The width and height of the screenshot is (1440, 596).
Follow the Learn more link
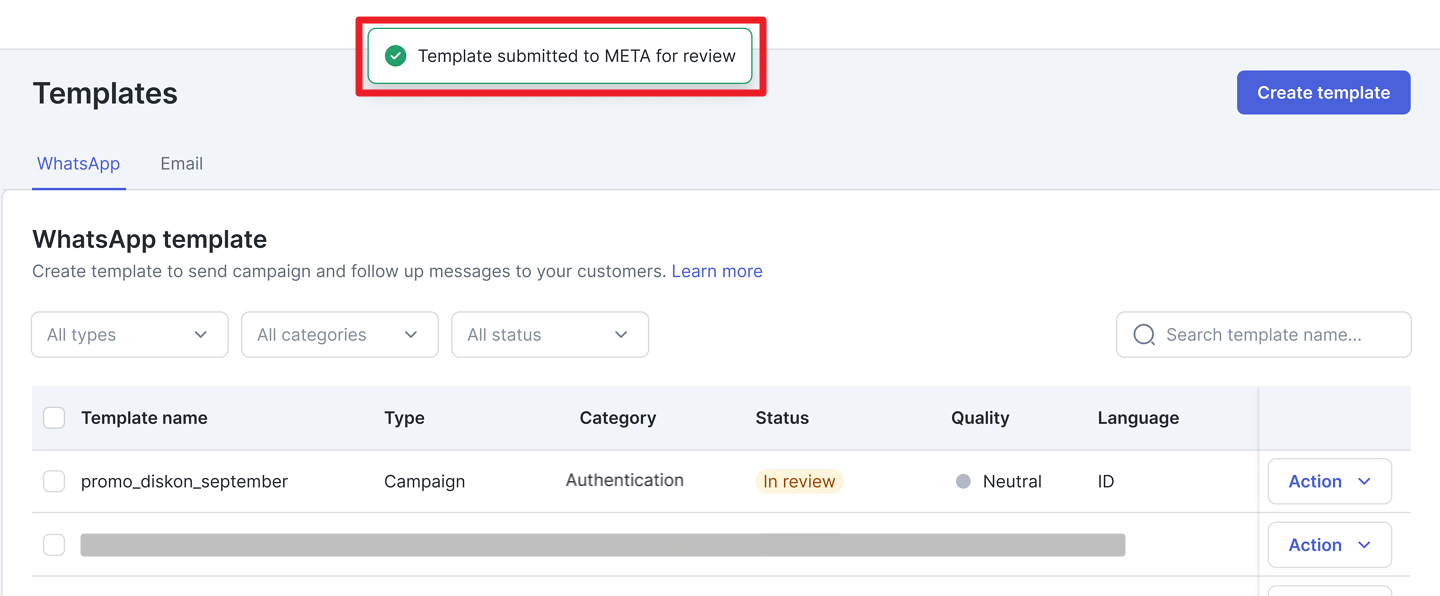[716, 271]
